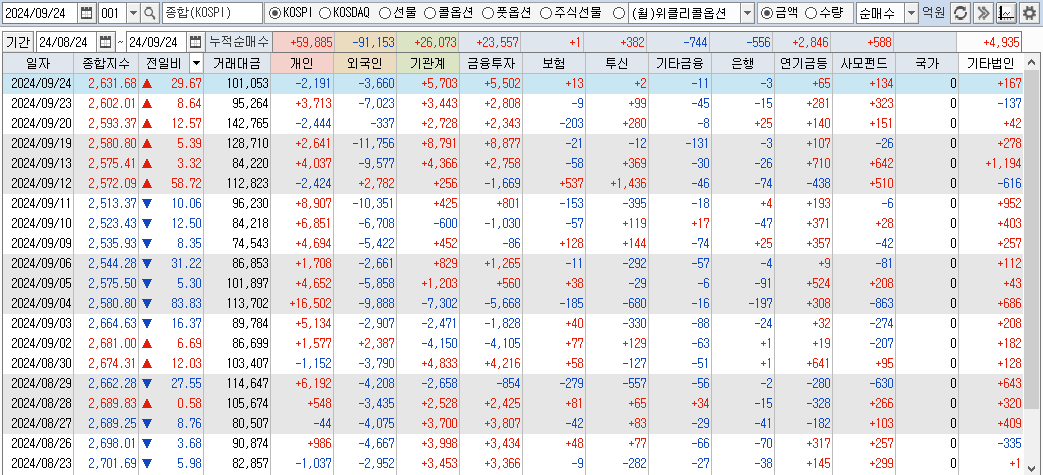Click the double-chevron next icon
Screen dimensions: 1043x475
[982, 13]
